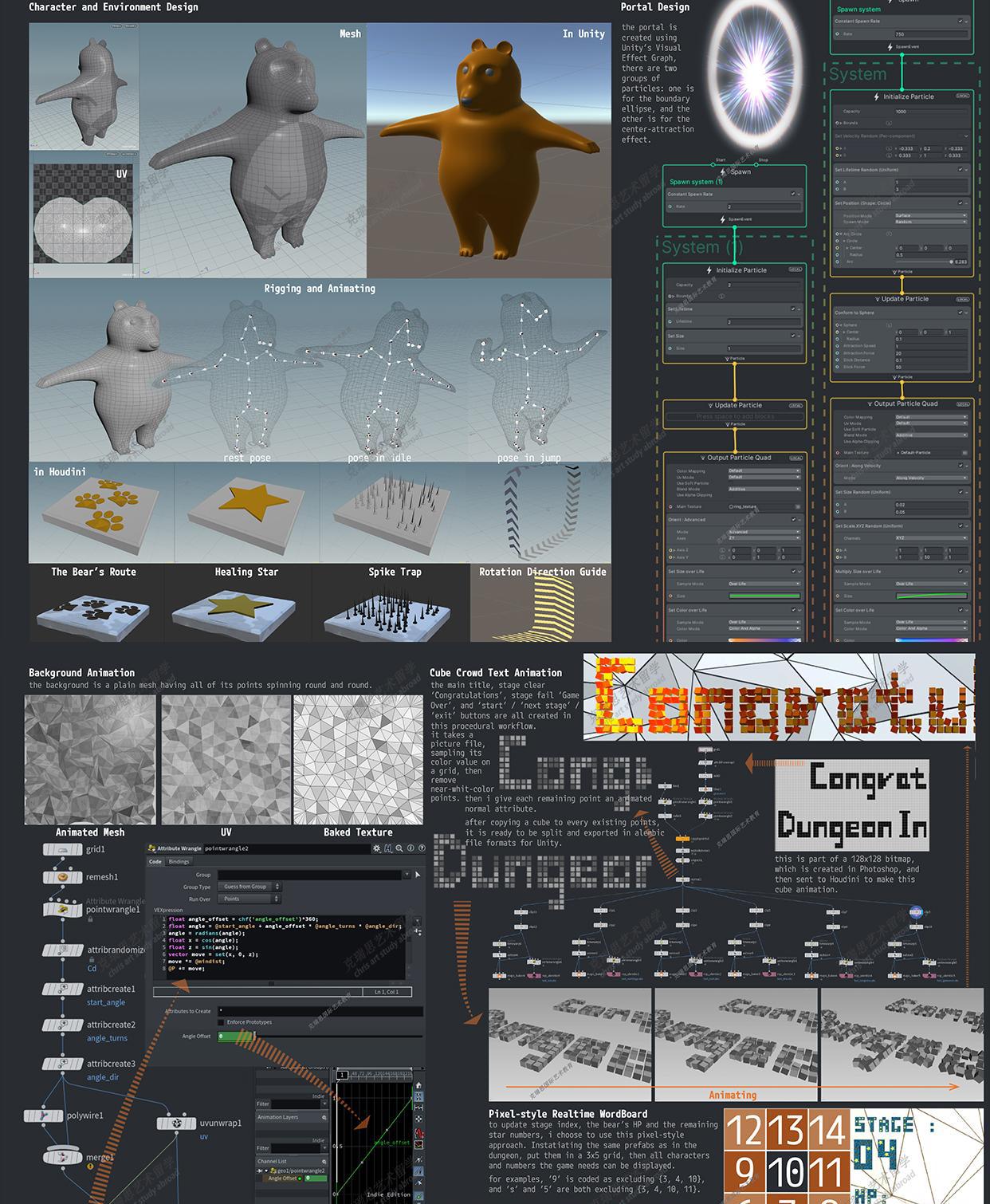
Task: Click the Main Texture object picker for ring_texture
Action: tap(798, 506)
